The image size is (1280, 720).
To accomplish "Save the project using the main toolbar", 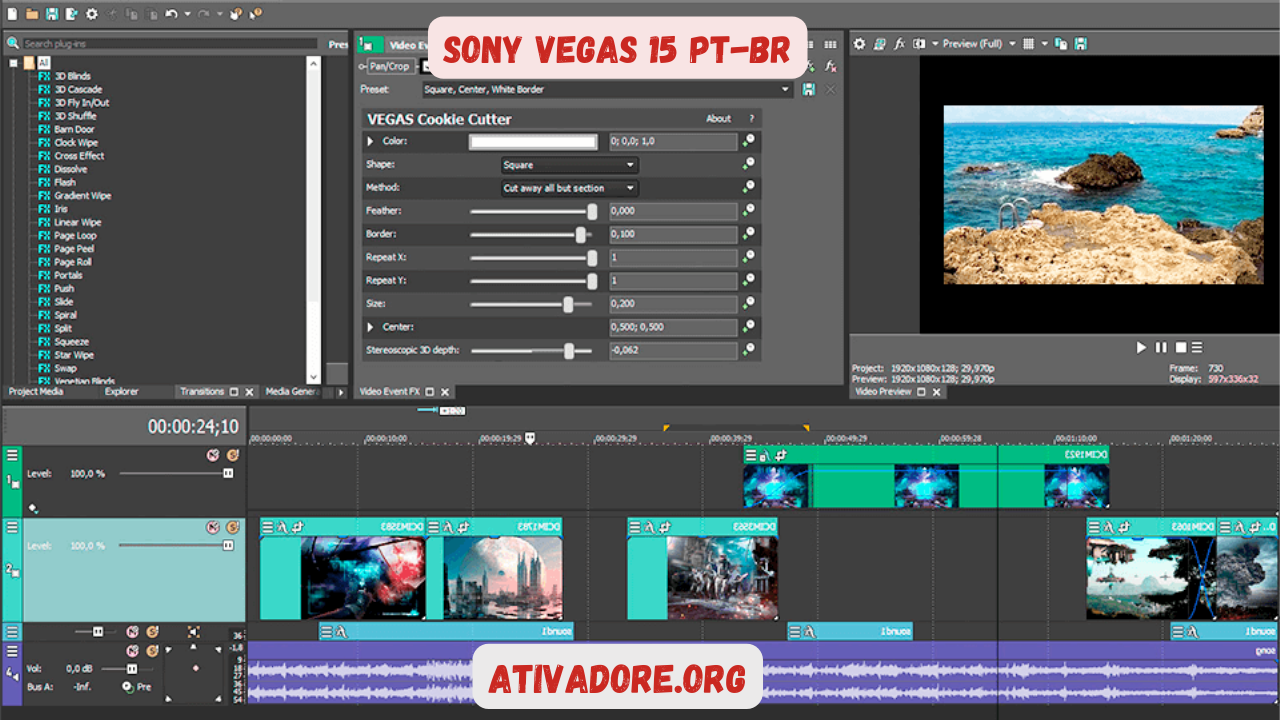I will click(52, 14).
